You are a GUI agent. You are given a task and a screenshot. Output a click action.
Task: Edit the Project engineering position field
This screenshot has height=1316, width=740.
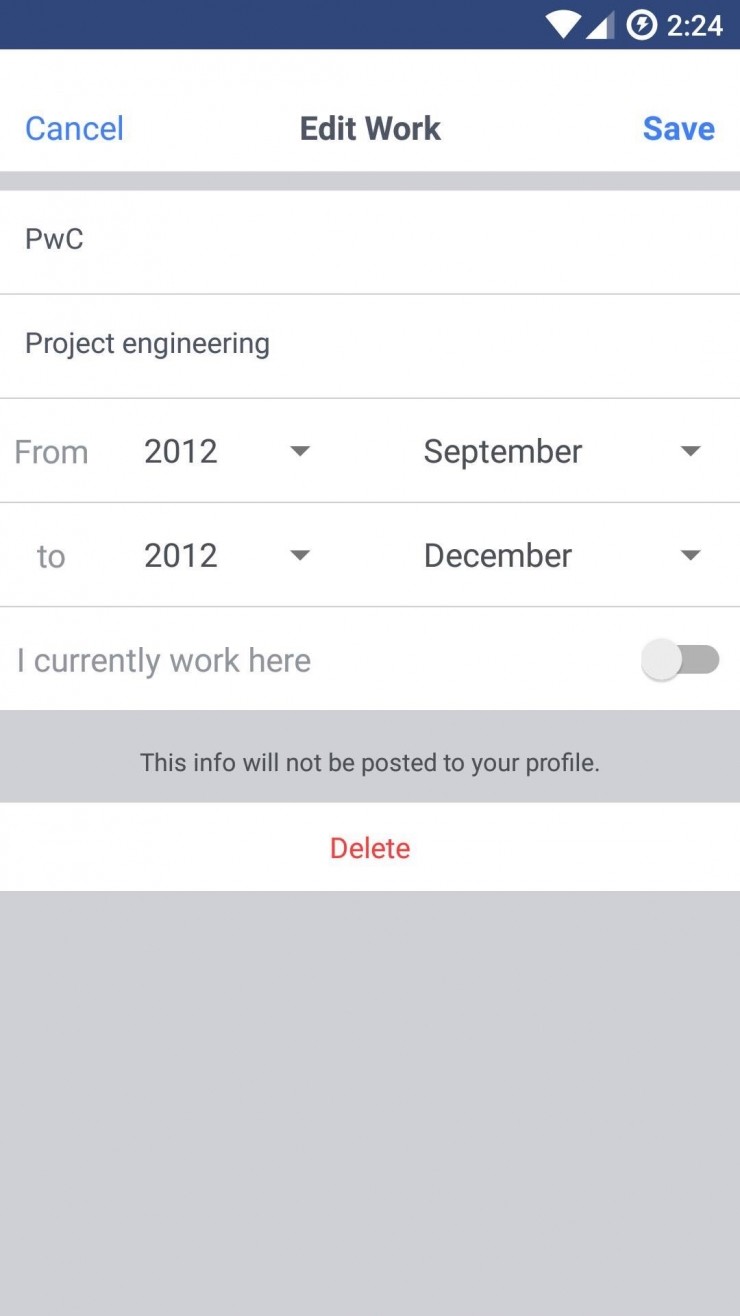point(370,344)
